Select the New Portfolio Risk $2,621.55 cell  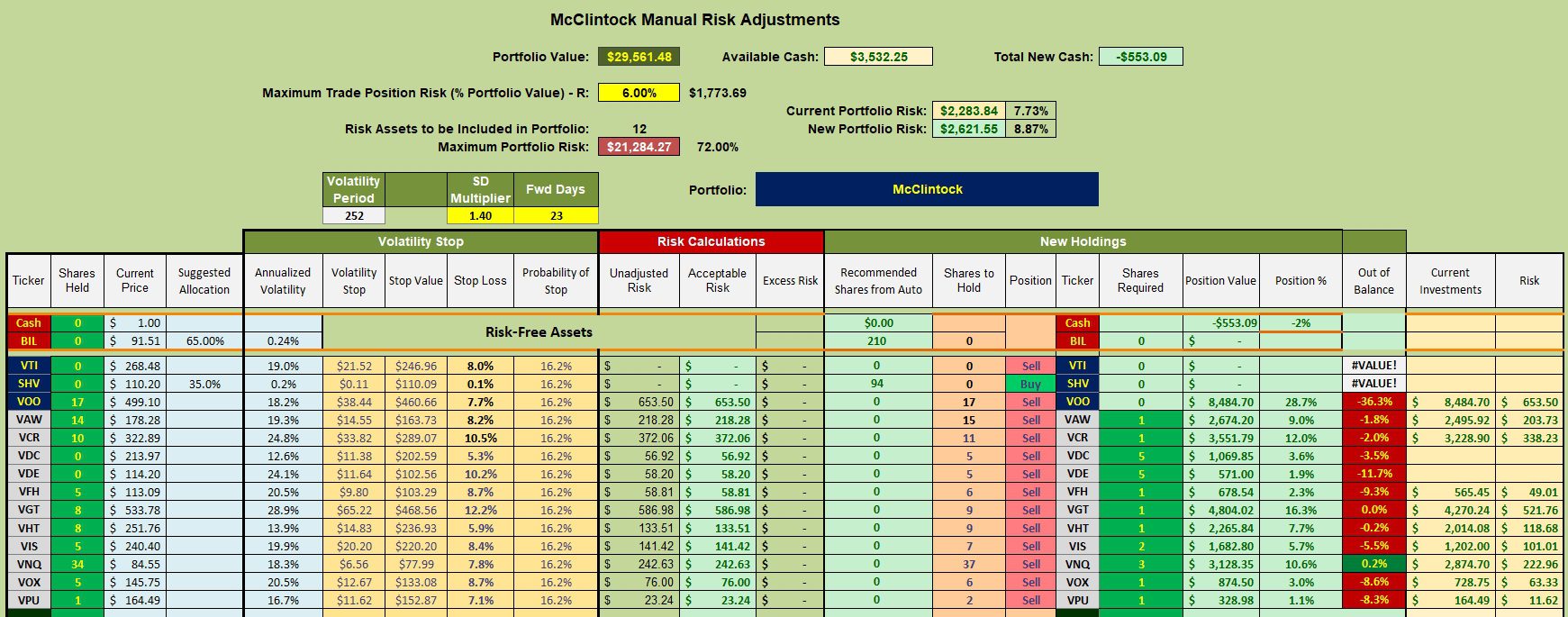[968, 129]
